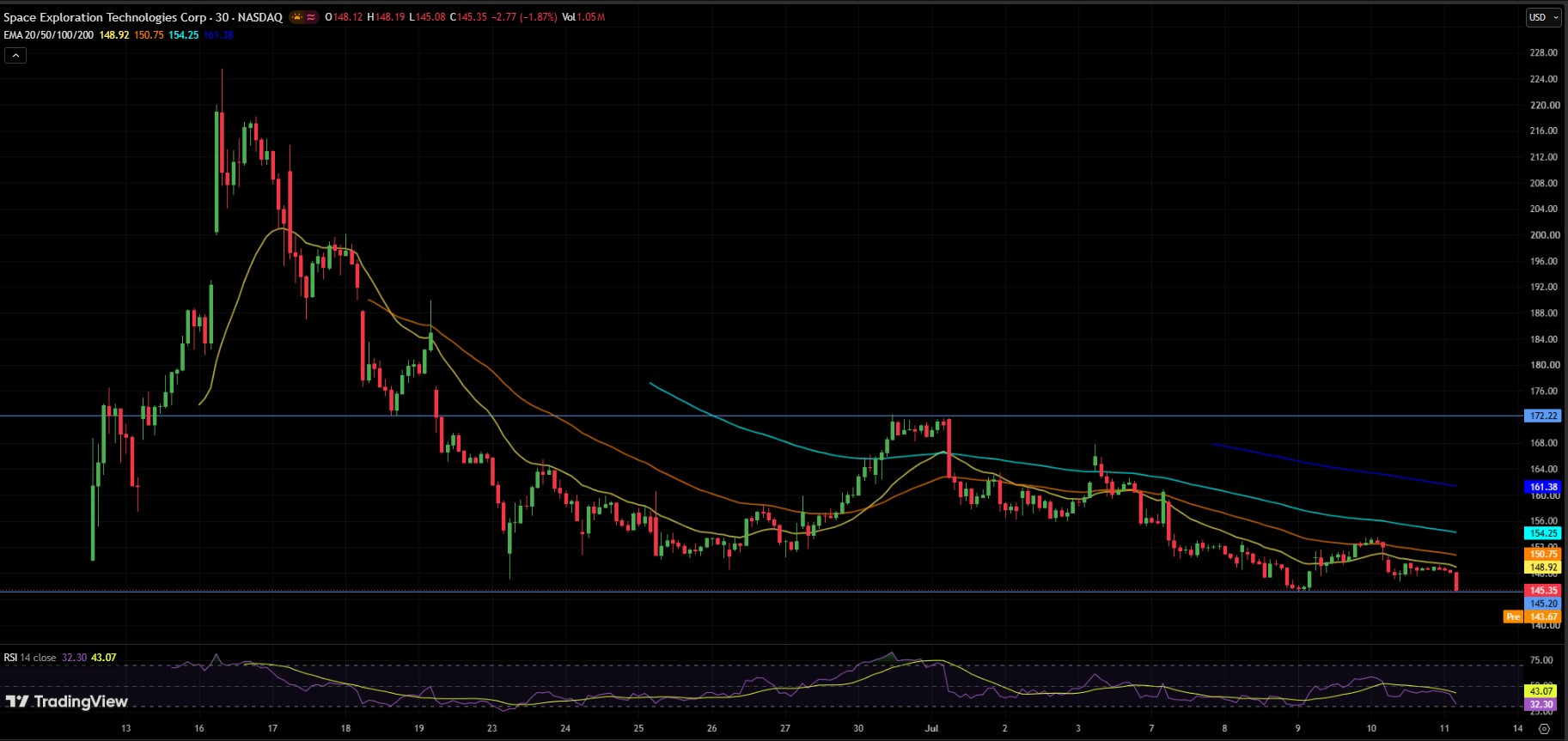The width and height of the screenshot is (1568, 741).
Task: Click the low value L145.08
Action: point(427,17)
